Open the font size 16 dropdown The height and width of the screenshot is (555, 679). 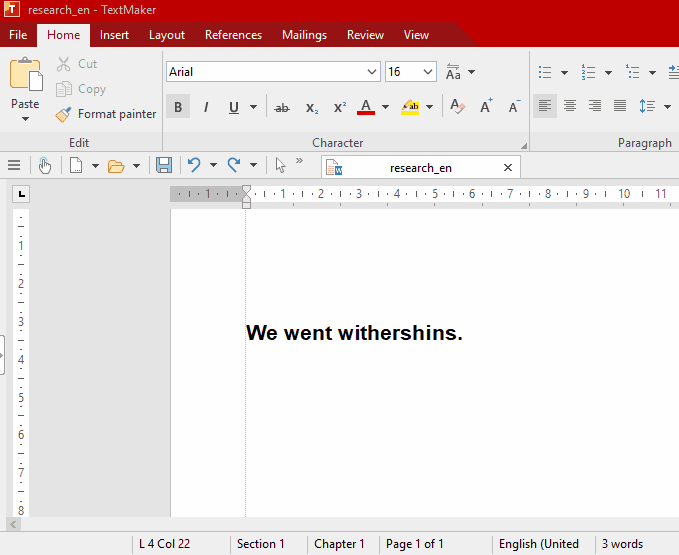pyautogui.click(x=411, y=72)
